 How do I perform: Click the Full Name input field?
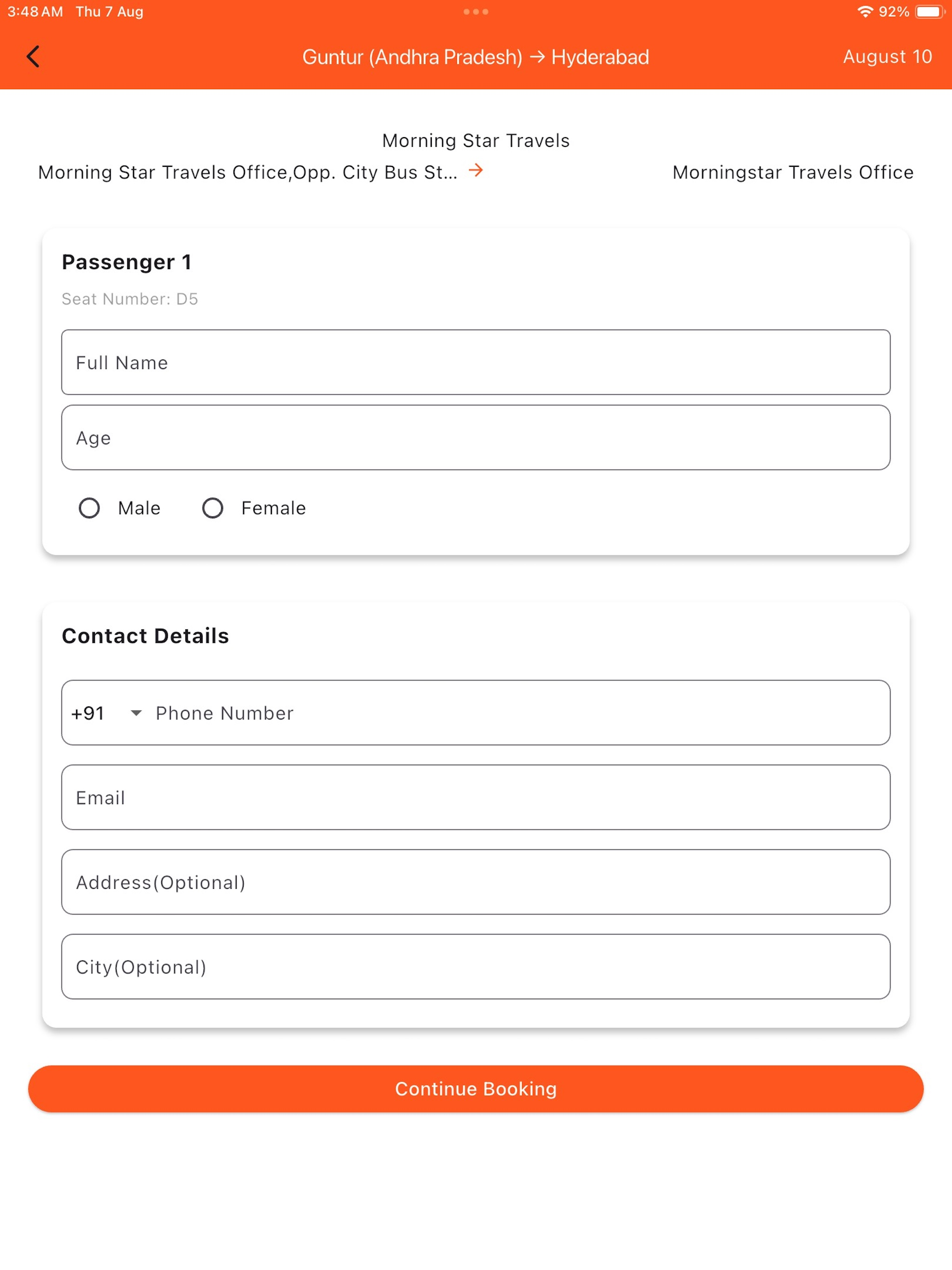click(x=476, y=362)
